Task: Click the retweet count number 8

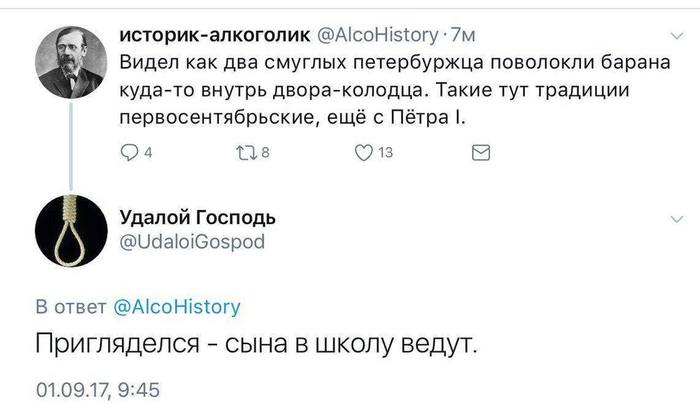Action: coord(266,153)
